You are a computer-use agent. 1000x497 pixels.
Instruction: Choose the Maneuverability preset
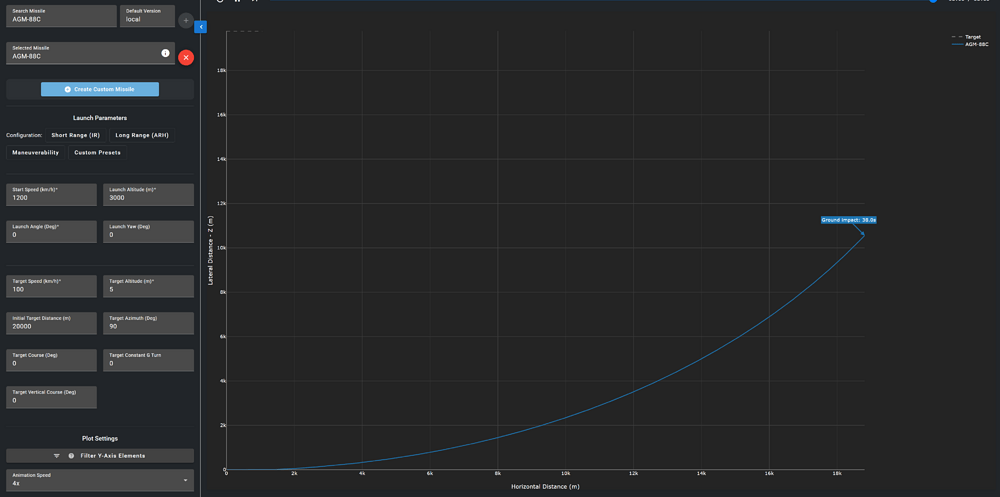(36, 152)
